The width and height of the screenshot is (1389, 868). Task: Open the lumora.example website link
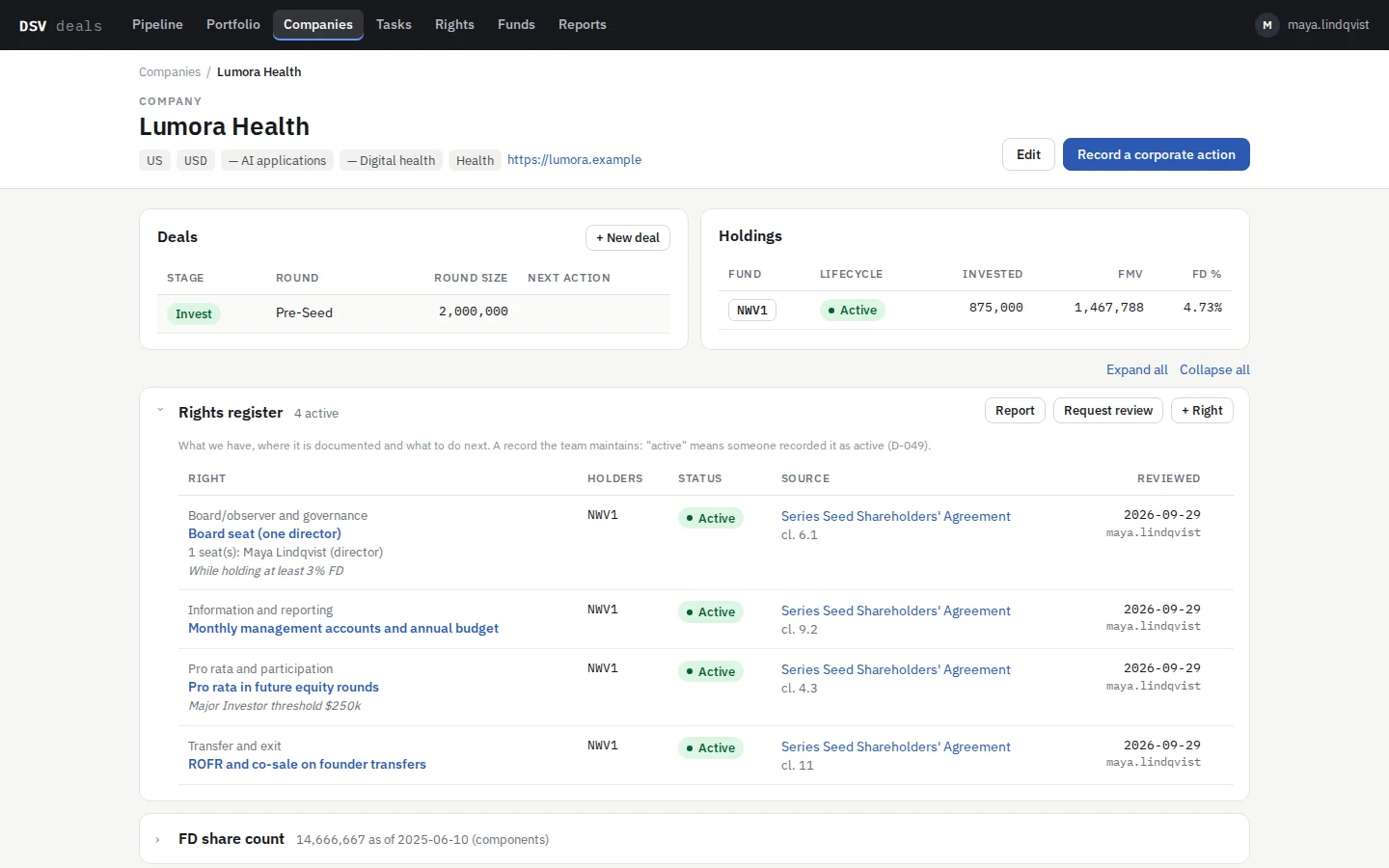click(x=574, y=160)
